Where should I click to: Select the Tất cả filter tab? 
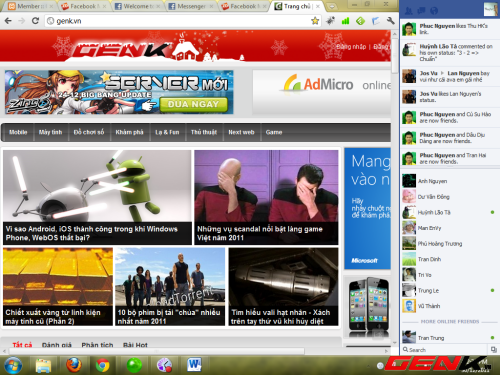point(22,345)
